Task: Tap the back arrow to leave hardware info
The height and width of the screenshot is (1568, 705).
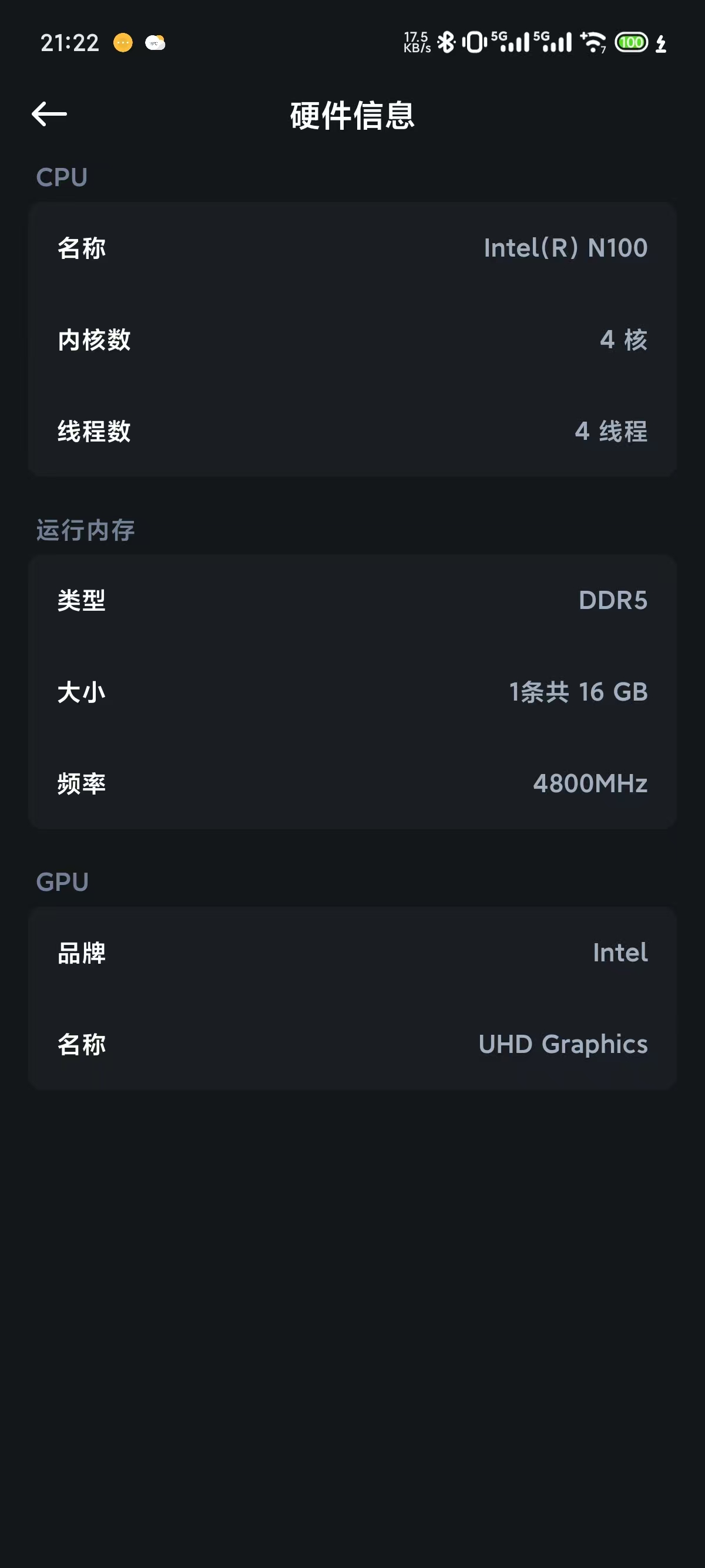Action: tap(49, 114)
